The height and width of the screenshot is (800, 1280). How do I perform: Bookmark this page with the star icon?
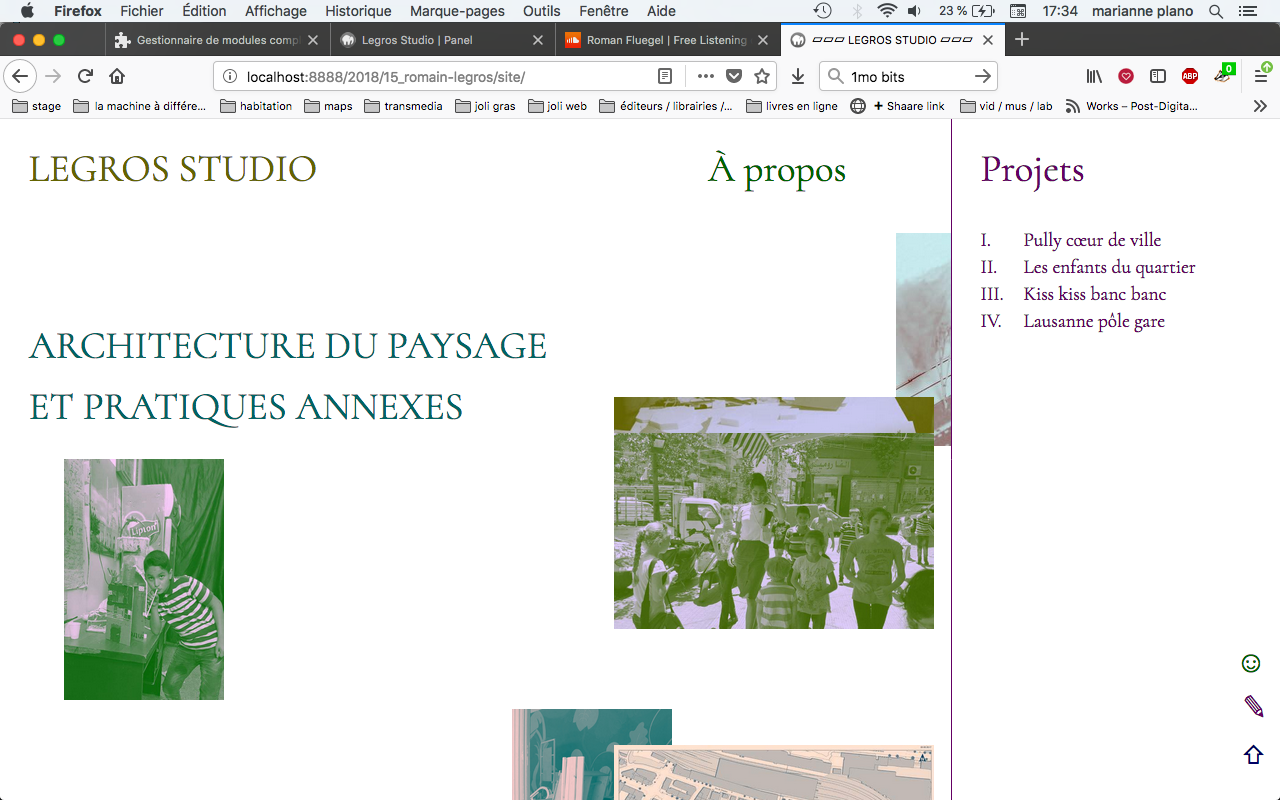tap(762, 77)
